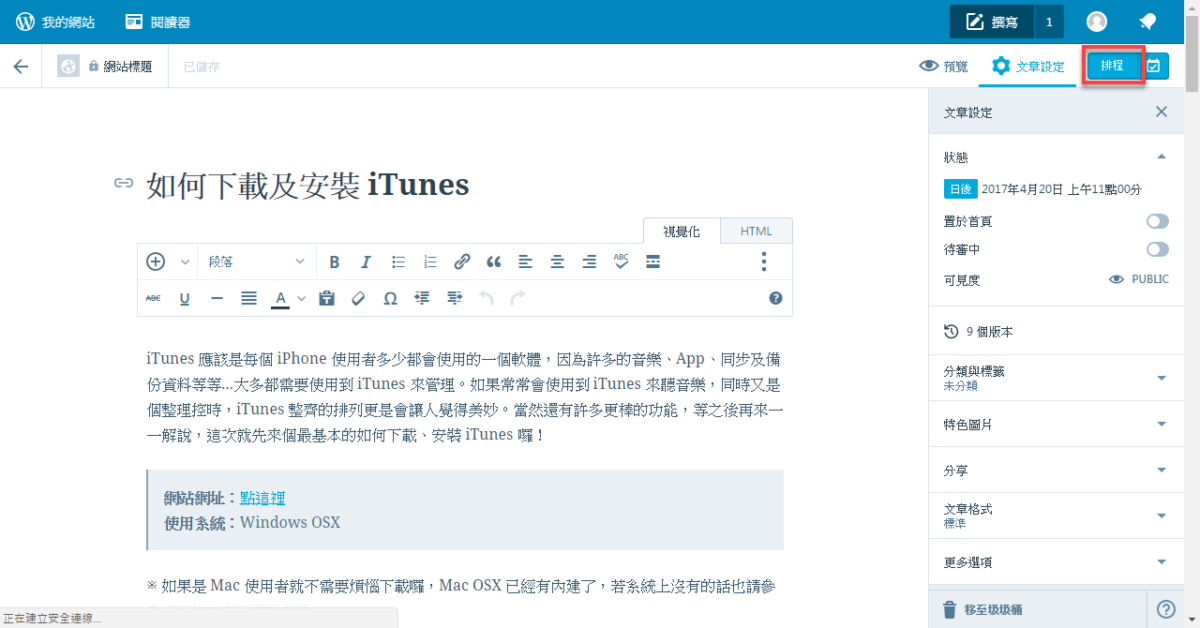Open editor keyboard shortcuts help
1200x628 pixels.
(x=775, y=298)
